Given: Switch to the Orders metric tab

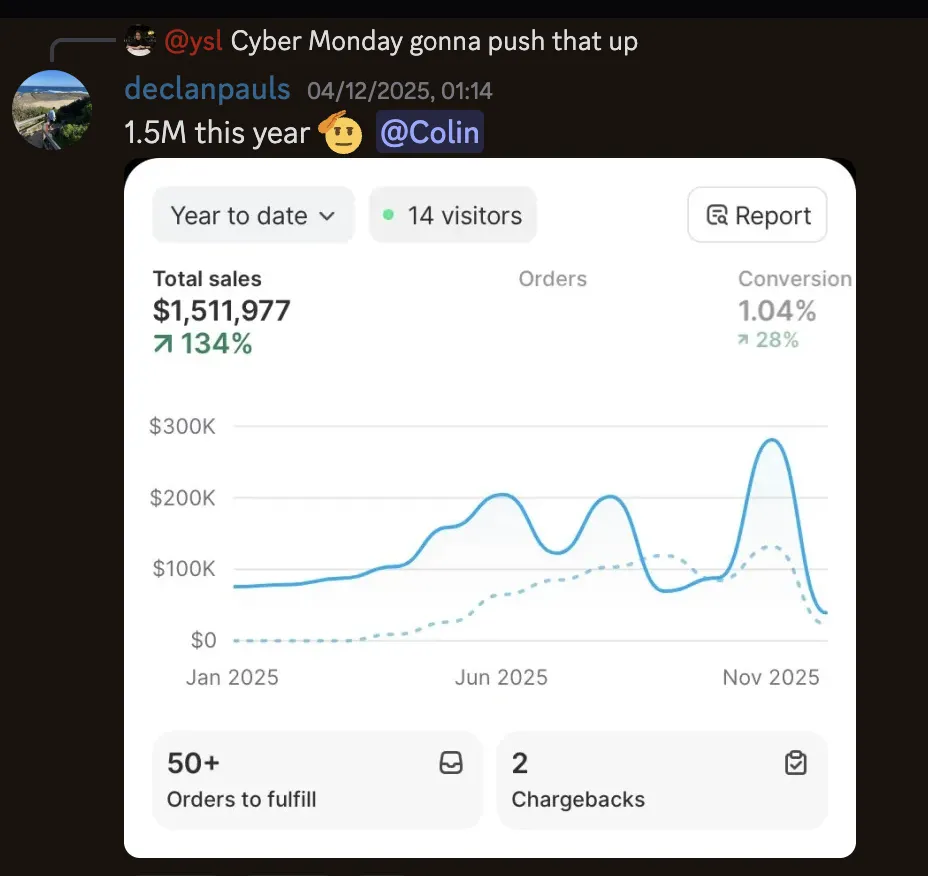Looking at the screenshot, I should click(553, 279).
